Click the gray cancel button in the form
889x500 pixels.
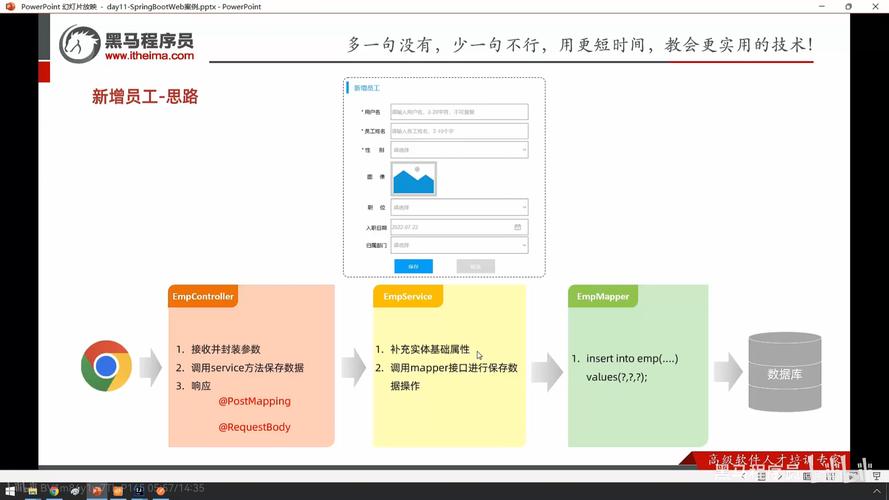476,266
